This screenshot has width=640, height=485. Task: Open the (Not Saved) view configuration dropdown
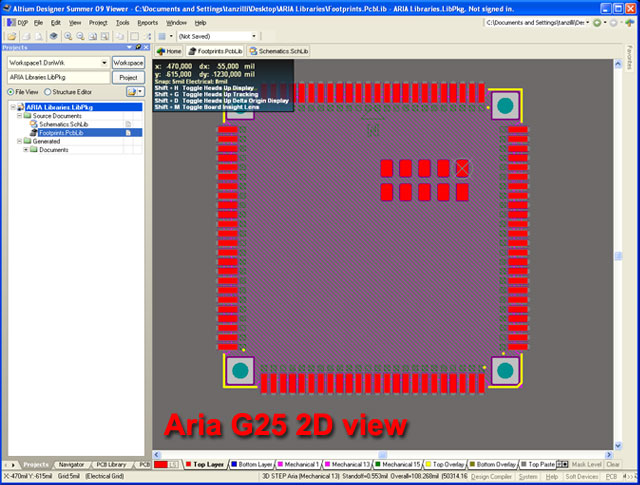click(253, 36)
